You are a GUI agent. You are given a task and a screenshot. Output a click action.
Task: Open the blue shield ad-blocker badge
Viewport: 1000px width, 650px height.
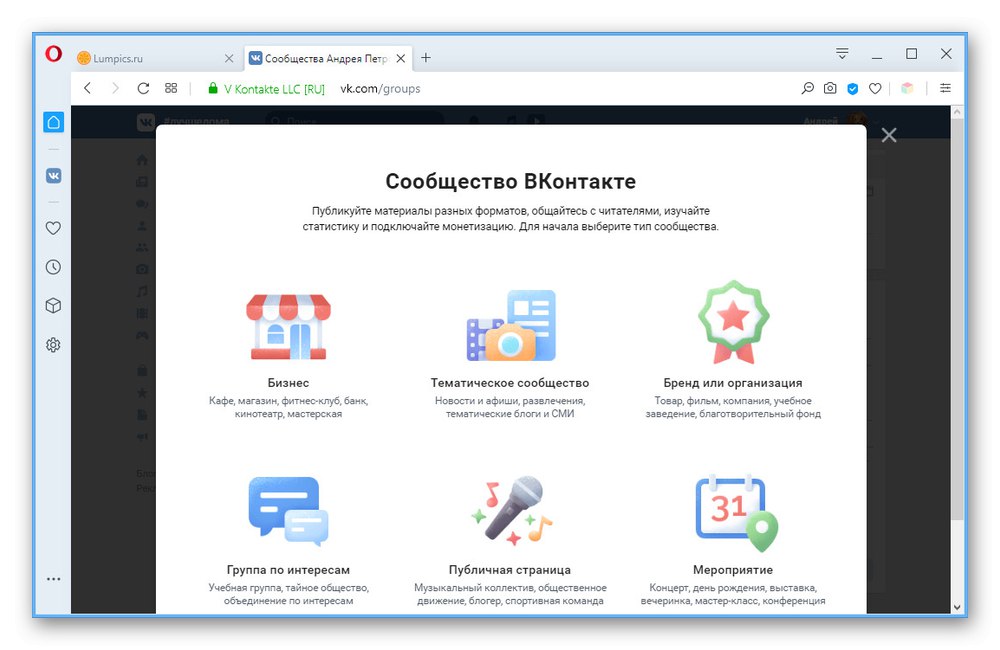(x=853, y=89)
